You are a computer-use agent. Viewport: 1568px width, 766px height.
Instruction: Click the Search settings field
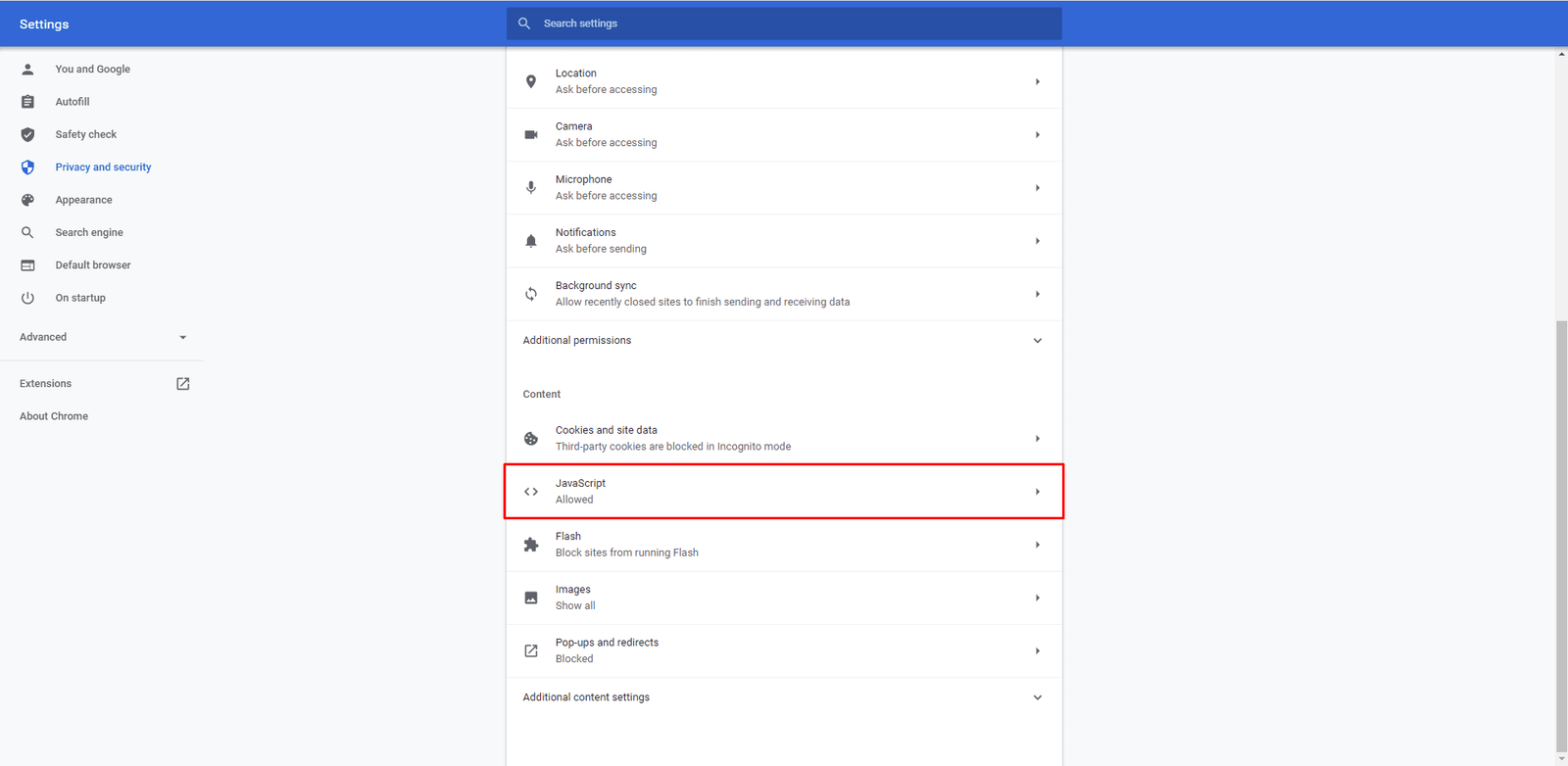784,24
